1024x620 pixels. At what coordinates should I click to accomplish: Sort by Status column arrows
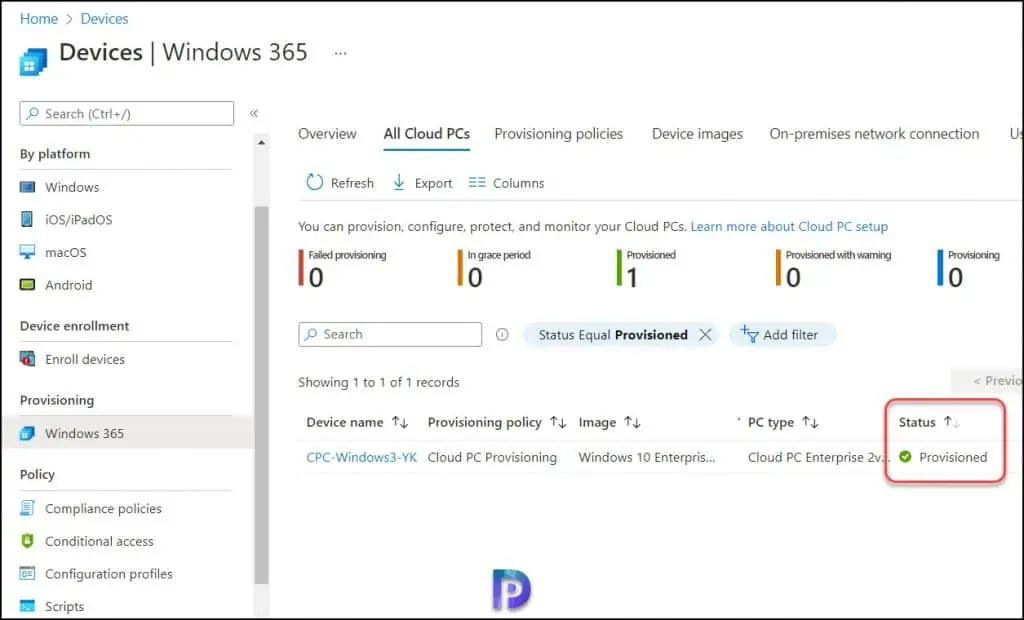tap(952, 422)
